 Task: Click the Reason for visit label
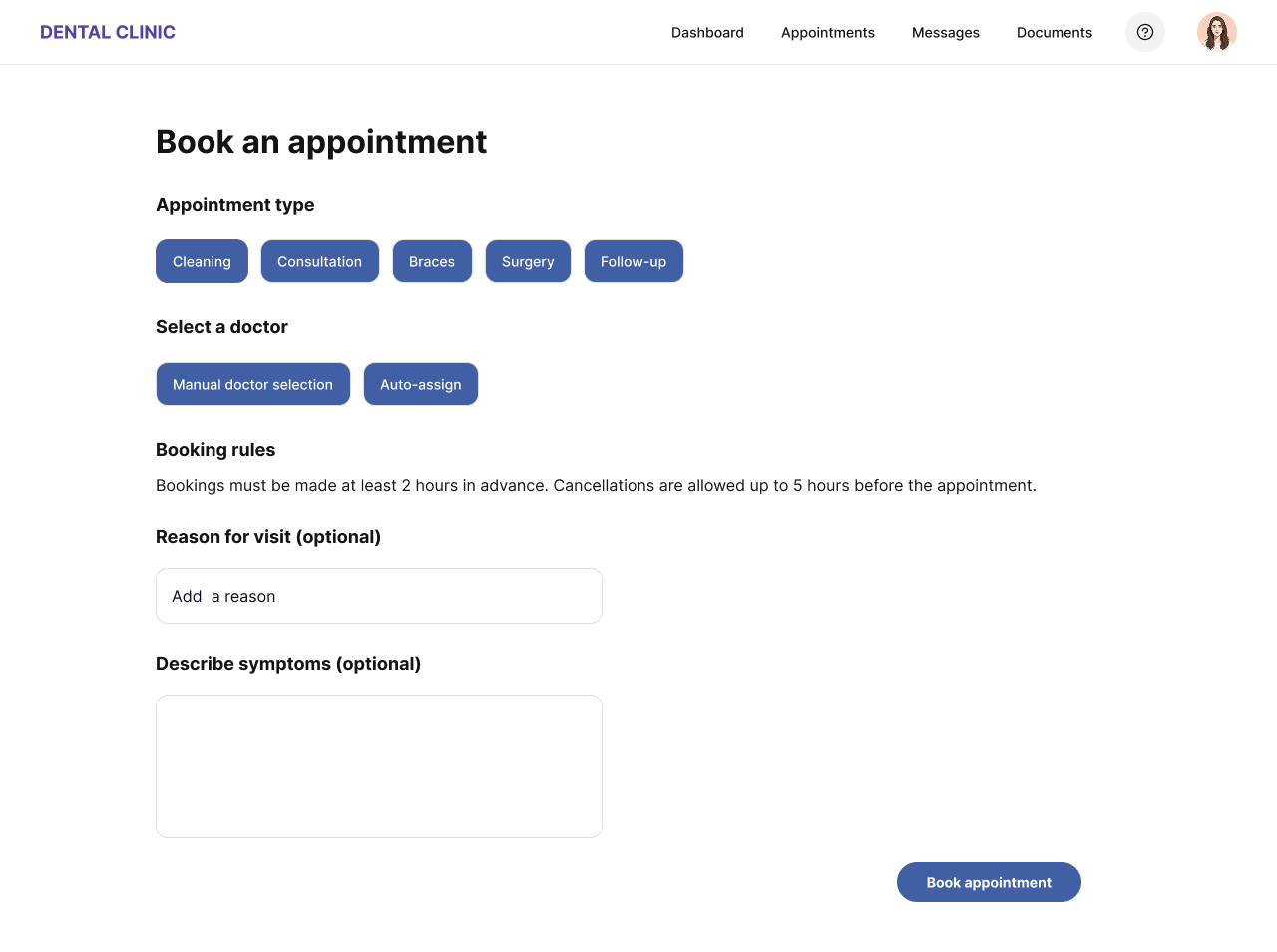click(267, 537)
